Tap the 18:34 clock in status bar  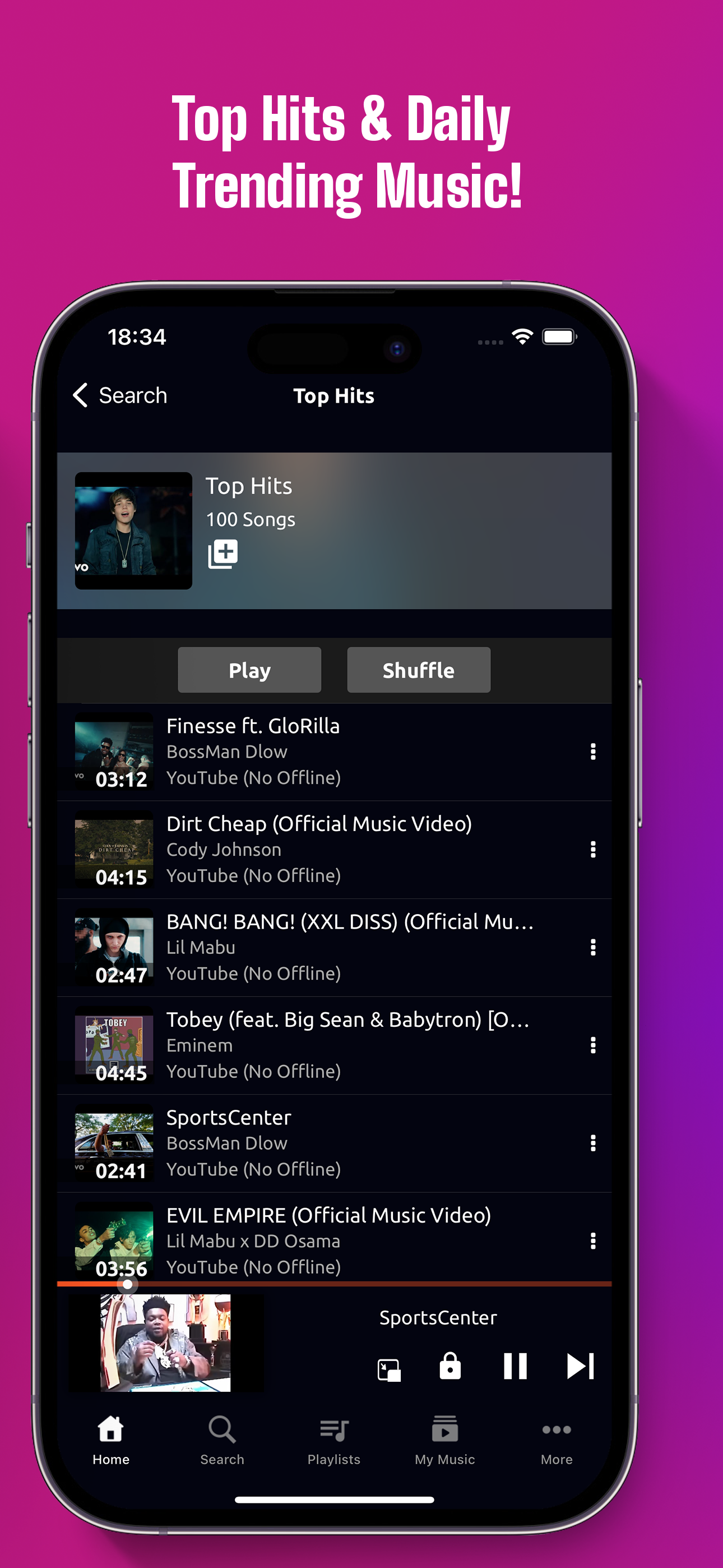[x=137, y=337]
